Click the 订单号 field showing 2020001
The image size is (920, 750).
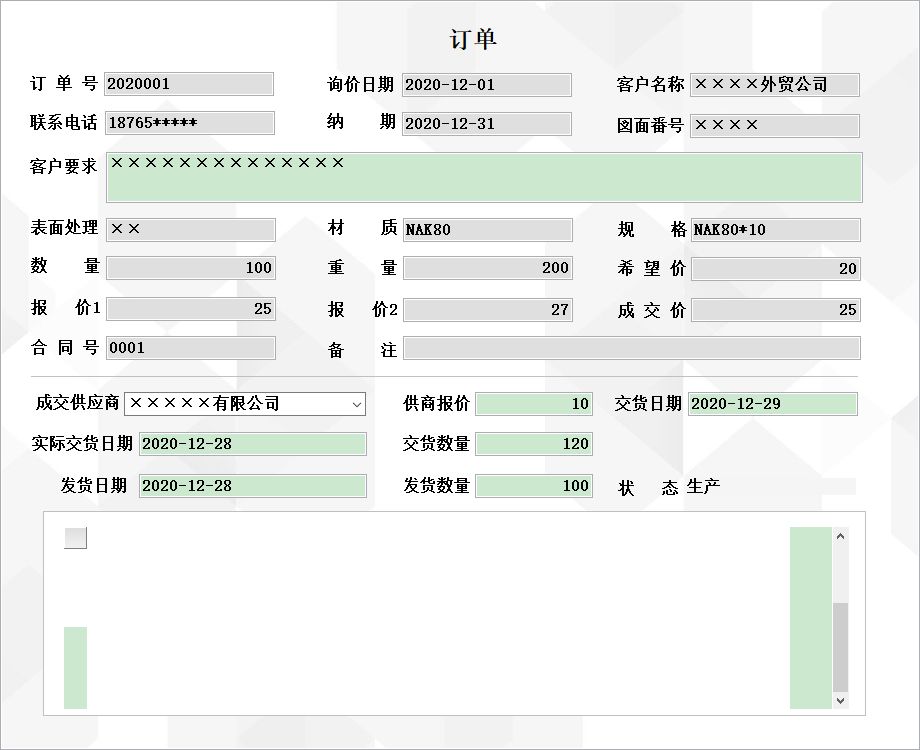click(x=189, y=84)
